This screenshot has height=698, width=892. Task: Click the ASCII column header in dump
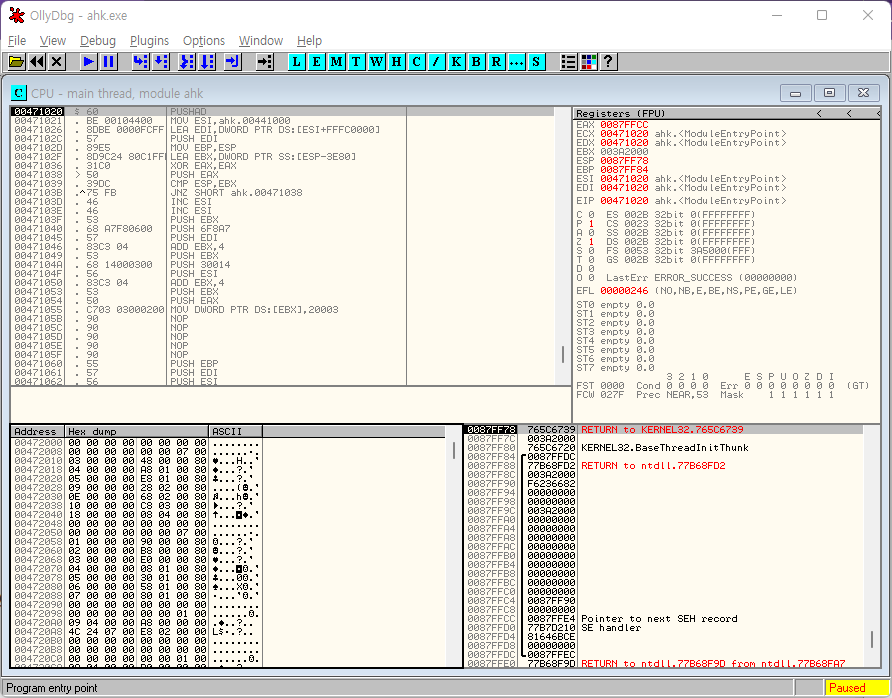click(236, 431)
